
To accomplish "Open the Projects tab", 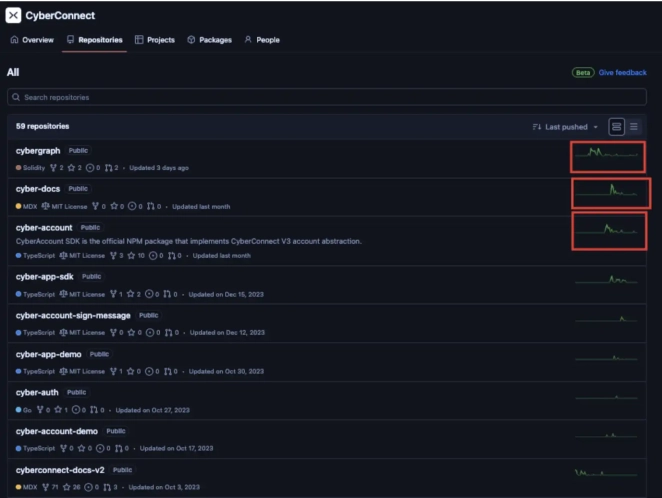I will tap(154, 40).
